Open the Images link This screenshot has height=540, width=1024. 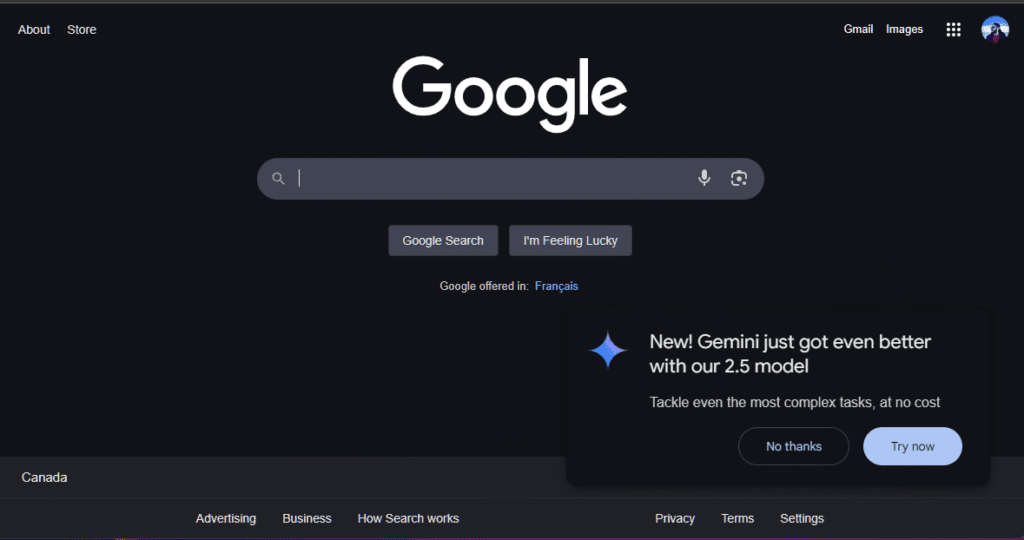point(904,29)
